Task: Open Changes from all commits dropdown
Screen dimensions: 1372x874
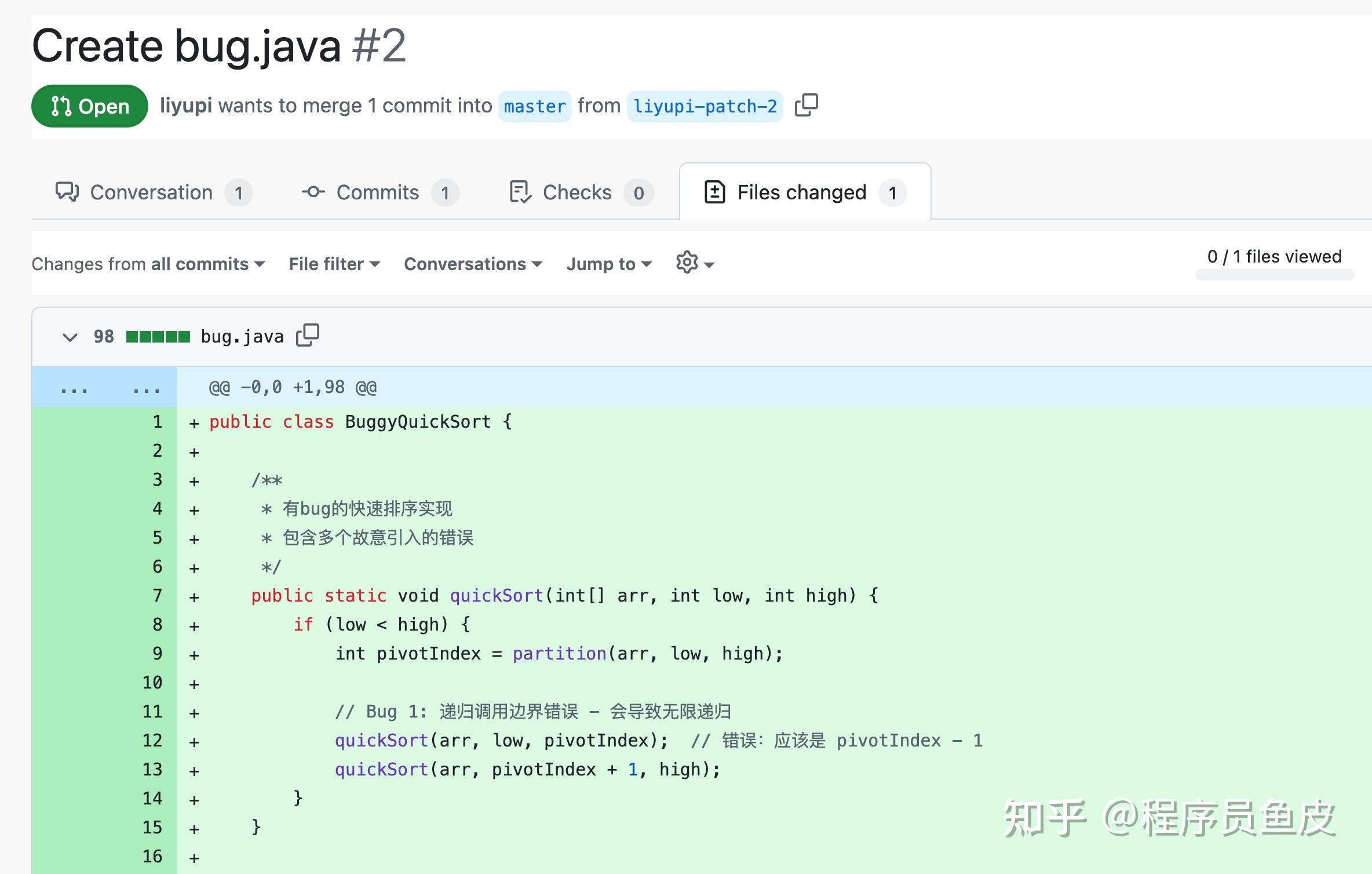Action: [148, 264]
